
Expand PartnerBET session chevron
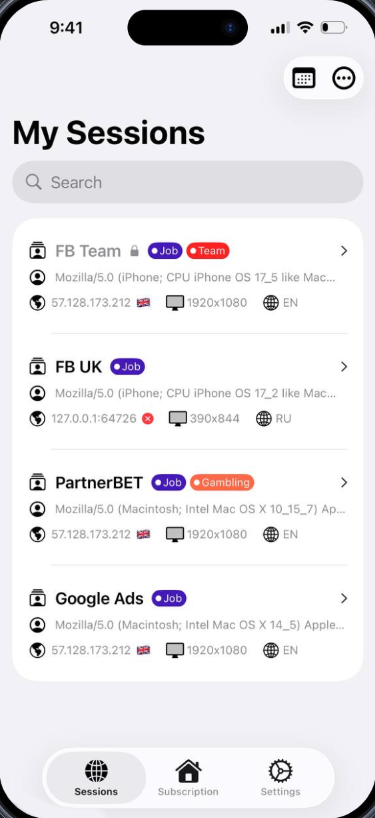click(x=344, y=483)
